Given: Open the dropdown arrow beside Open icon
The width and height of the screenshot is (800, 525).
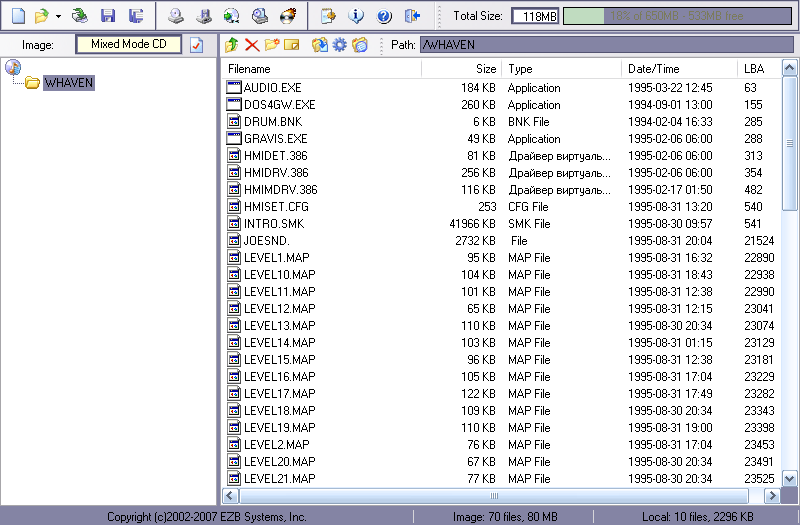Looking at the screenshot, I should 58,16.
